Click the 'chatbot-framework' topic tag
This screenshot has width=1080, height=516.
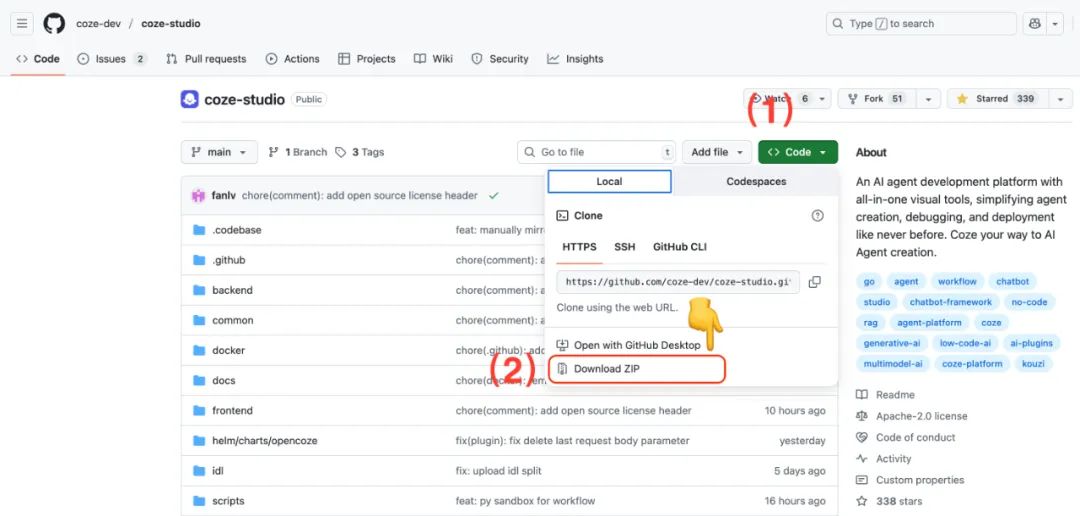pyautogui.click(x=951, y=302)
